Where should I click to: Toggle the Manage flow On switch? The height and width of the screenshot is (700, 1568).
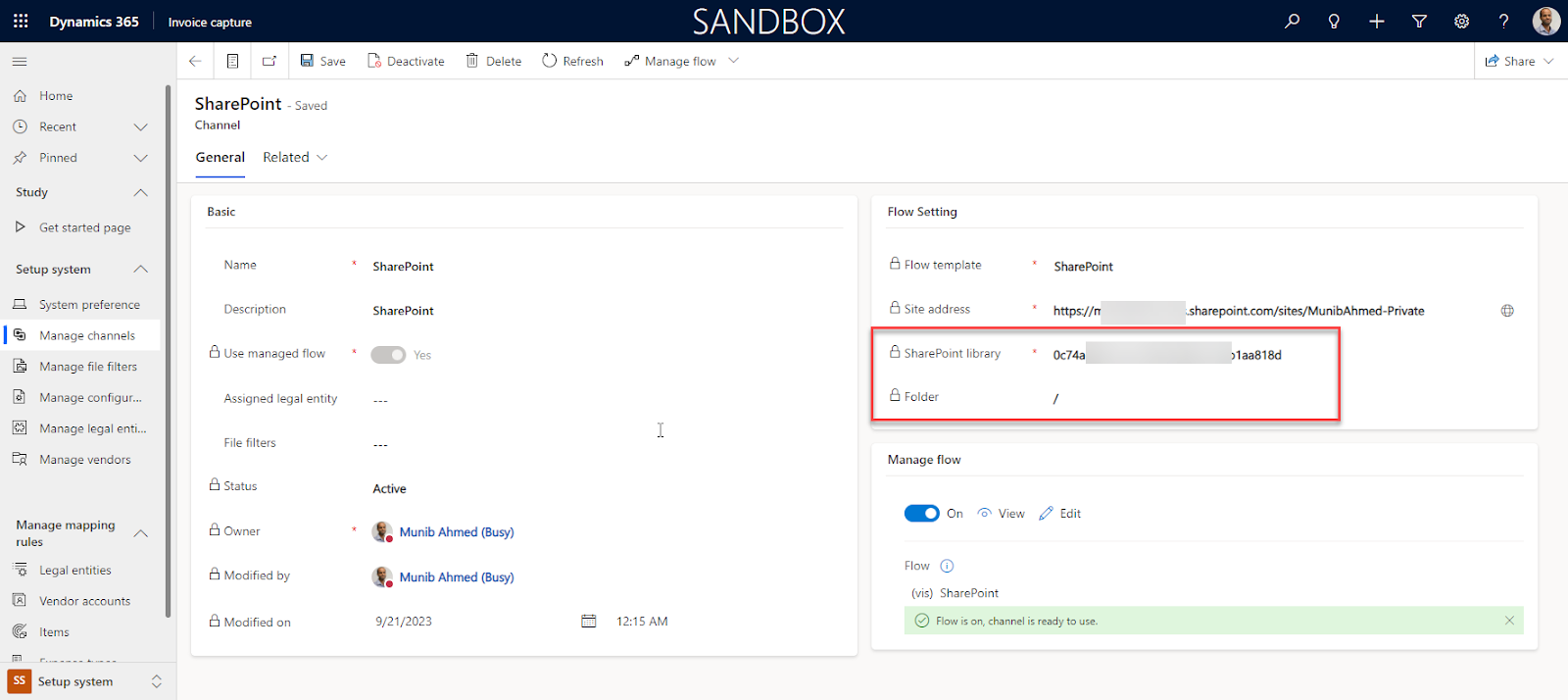click(x=921, y=514)
